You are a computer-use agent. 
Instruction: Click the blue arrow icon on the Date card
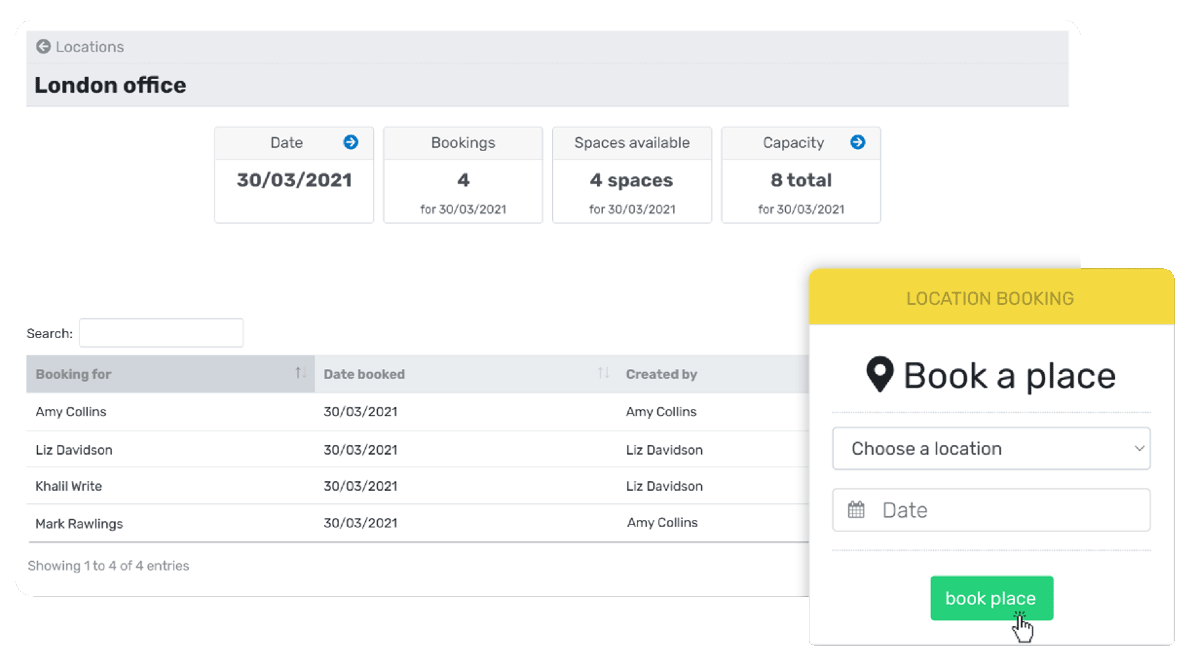pyautogui.click(x=349, y=142)
